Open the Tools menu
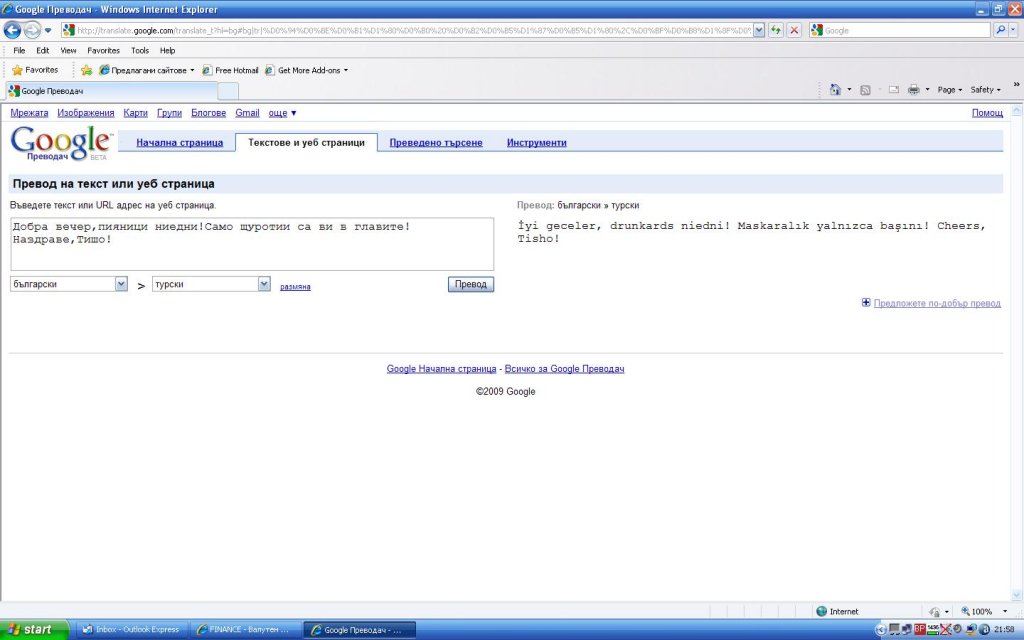 click(140, 50)
